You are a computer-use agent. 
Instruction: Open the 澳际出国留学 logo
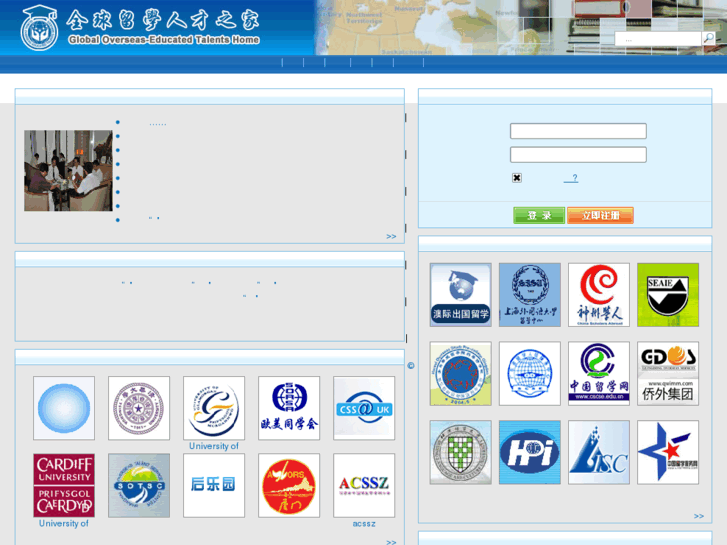[x=460, y=295]
